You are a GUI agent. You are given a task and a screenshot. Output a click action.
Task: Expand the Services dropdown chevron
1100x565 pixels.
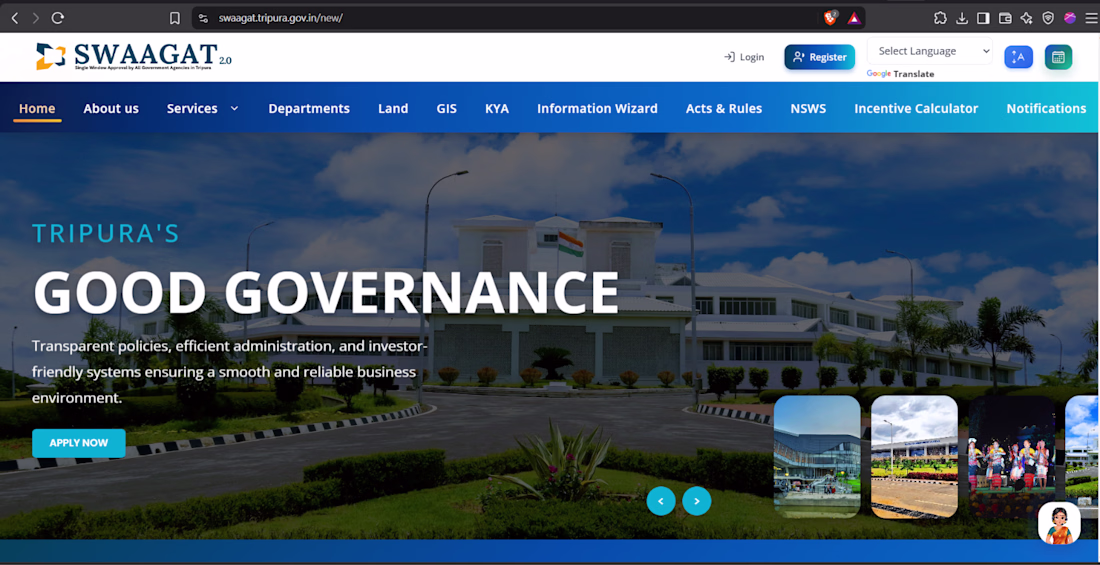(234, 108)
